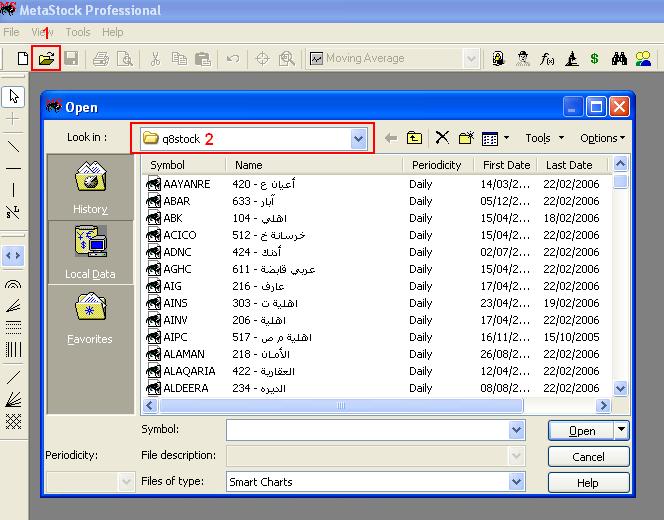This screenshot has width=664, height=520.
Task: Click the Undo arrow icon
Action: [x=232, y=58]
